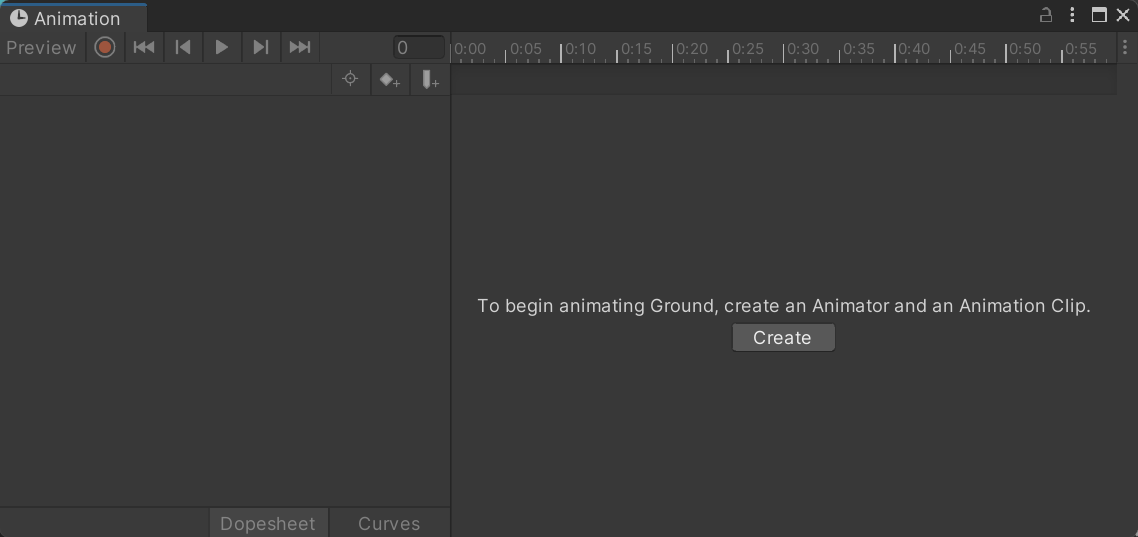Screen dimensions: 1138x537
Task: Click the 0:30 mark on timeline ruler
Action: point(785,50)
